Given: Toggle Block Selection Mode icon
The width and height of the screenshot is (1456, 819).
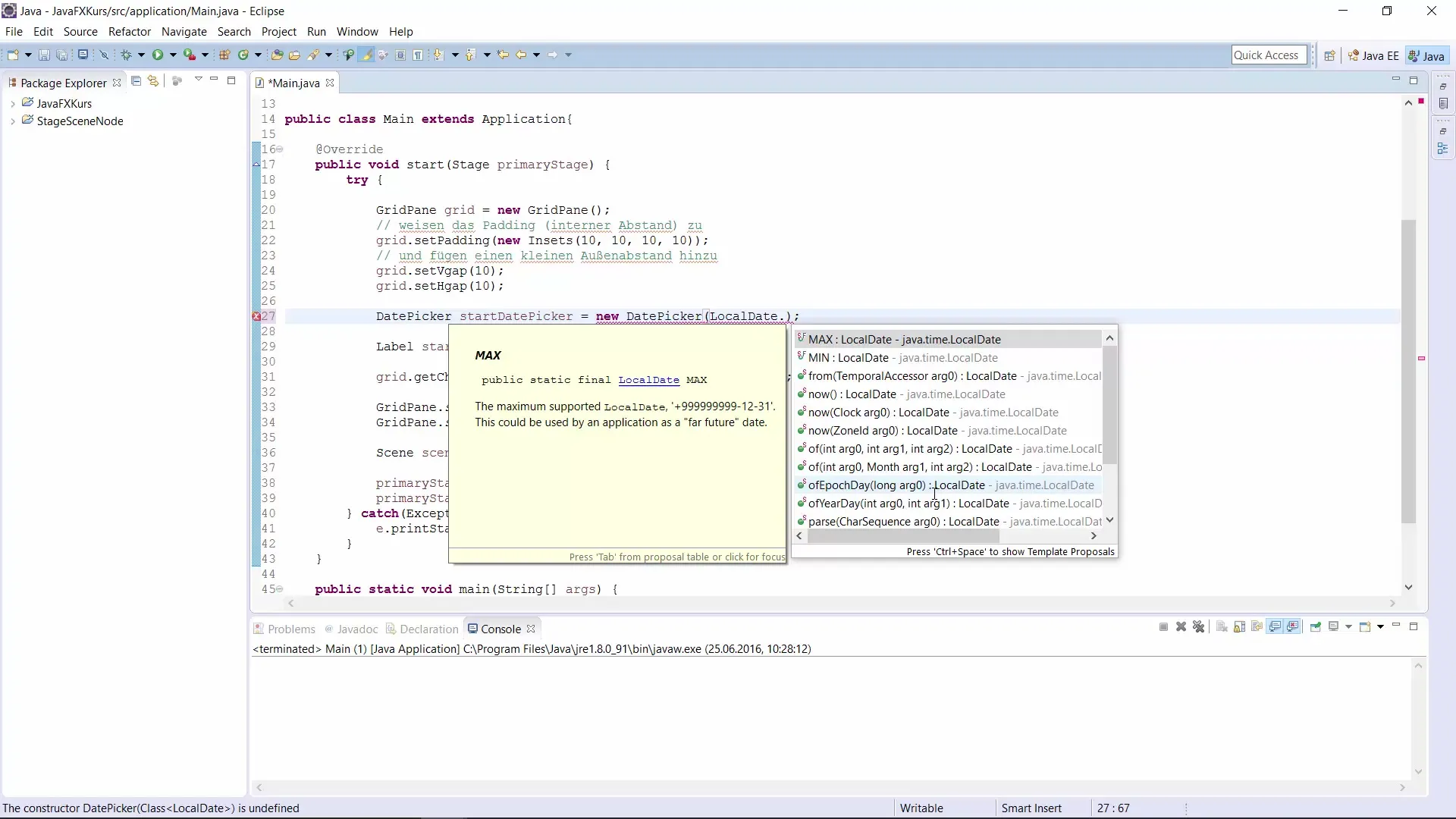Looking at the screenshot, I should (x=400, y=55).
